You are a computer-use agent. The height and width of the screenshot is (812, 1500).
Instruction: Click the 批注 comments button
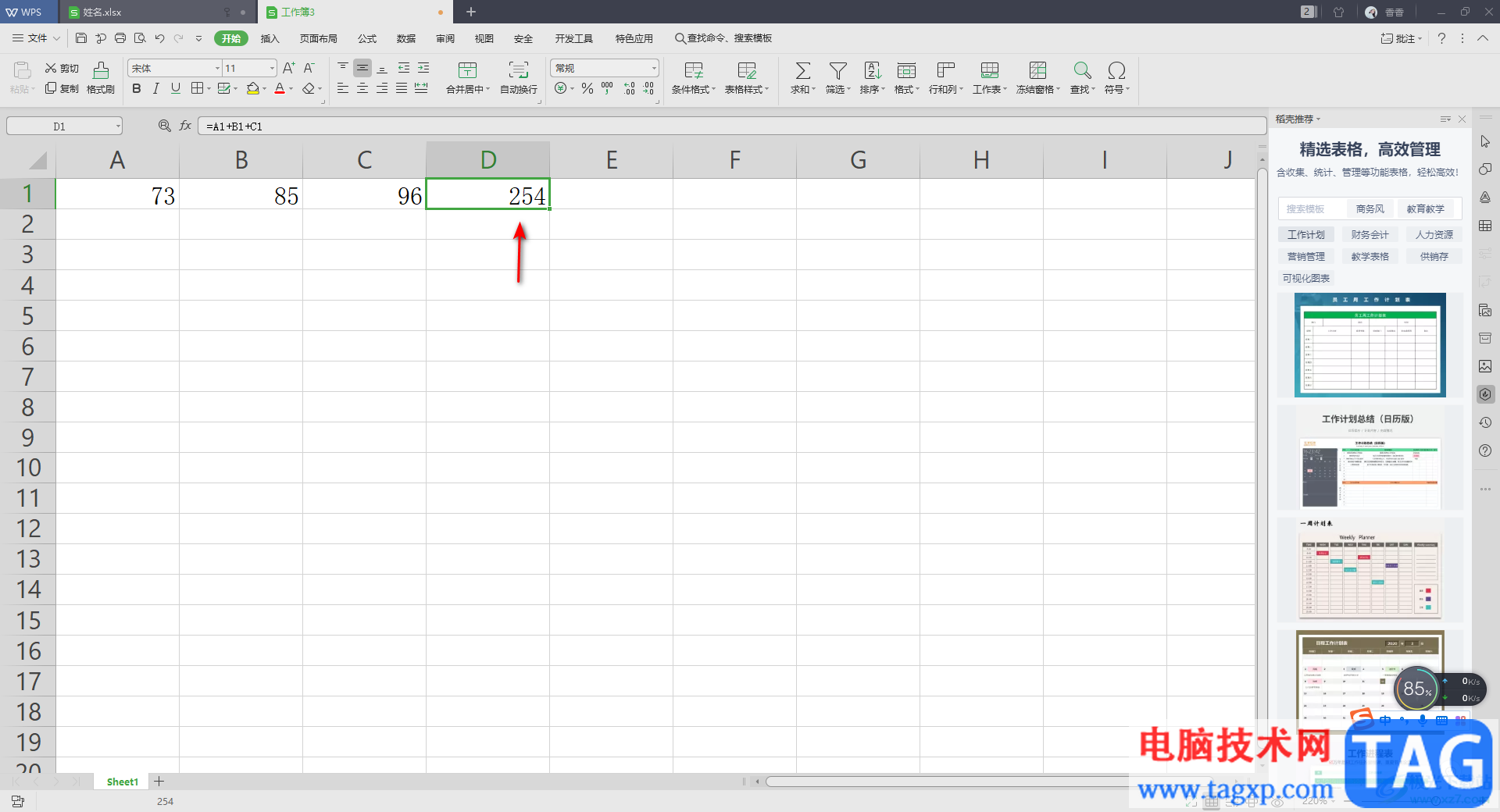pyautogui.click(x=1402, y=38)
